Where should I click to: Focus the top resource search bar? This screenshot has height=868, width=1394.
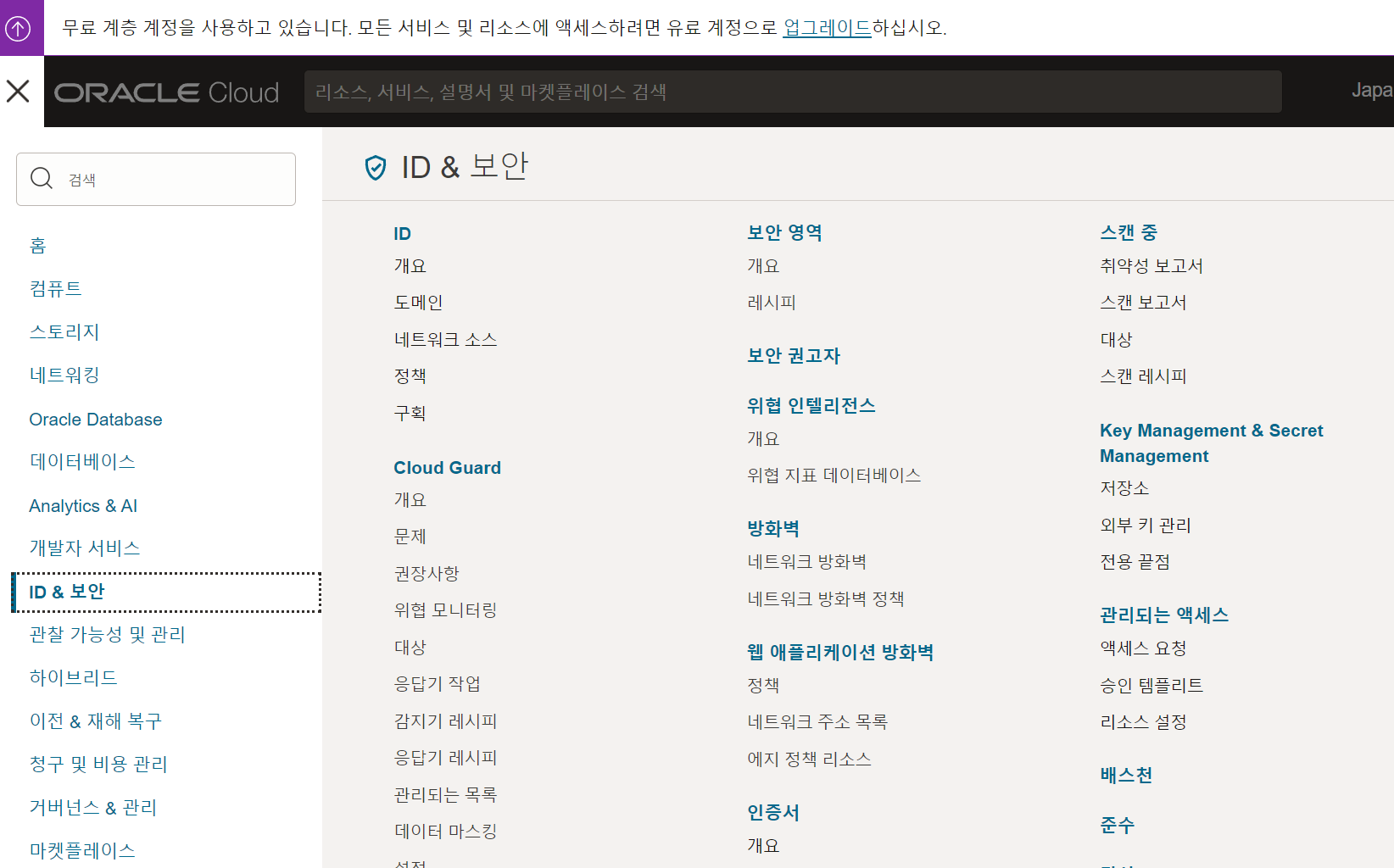[793, 92]
